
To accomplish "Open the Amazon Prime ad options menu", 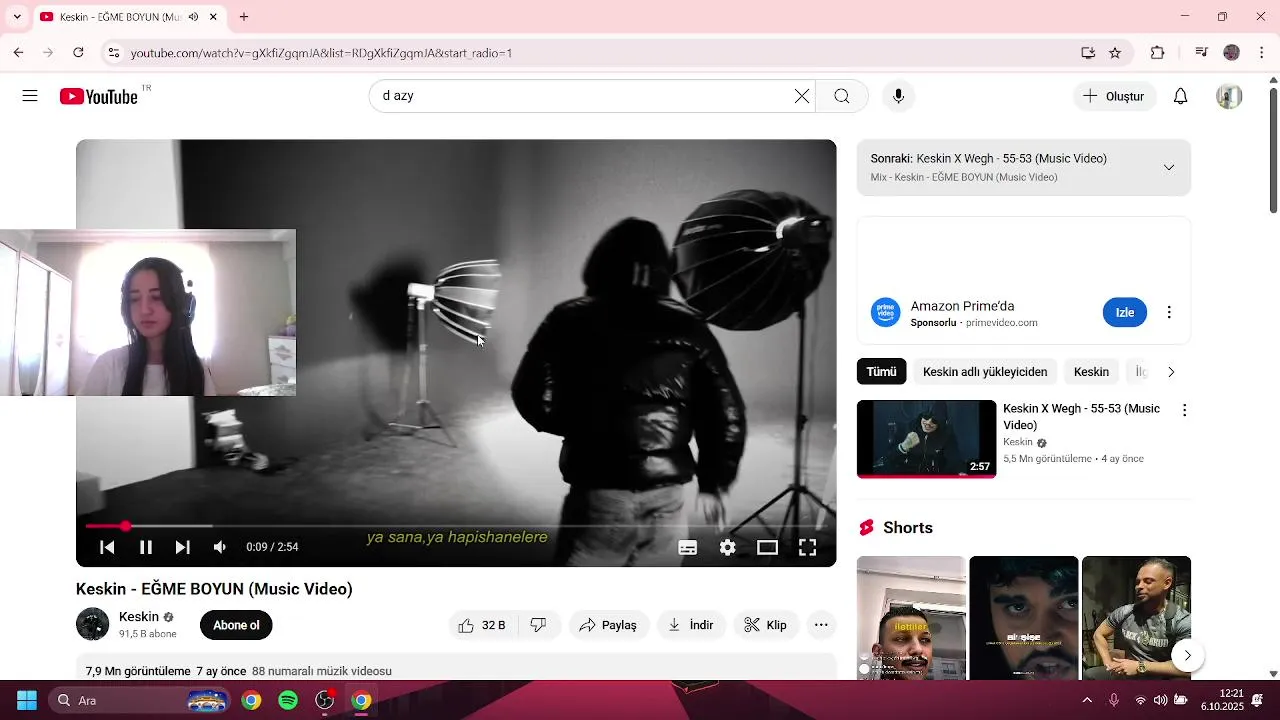I will [1169, 312].
